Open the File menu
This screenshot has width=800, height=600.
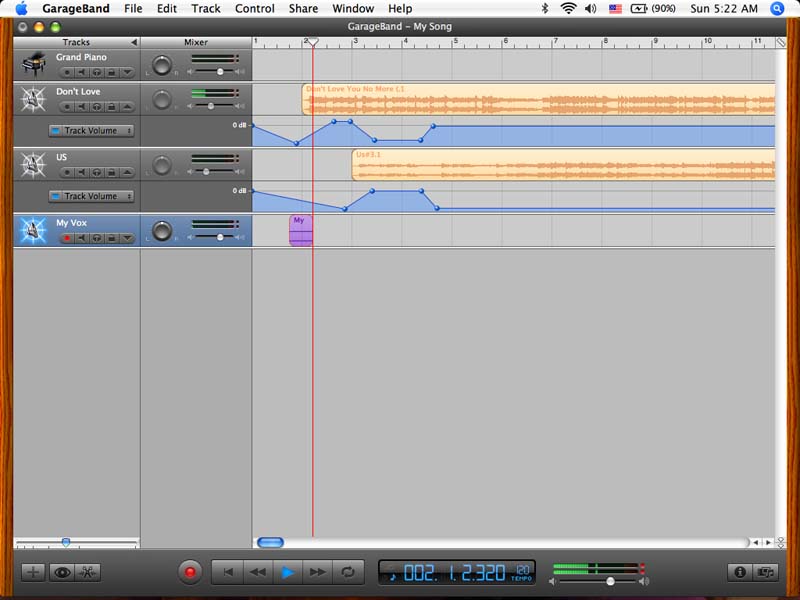(x=133, y=9)
